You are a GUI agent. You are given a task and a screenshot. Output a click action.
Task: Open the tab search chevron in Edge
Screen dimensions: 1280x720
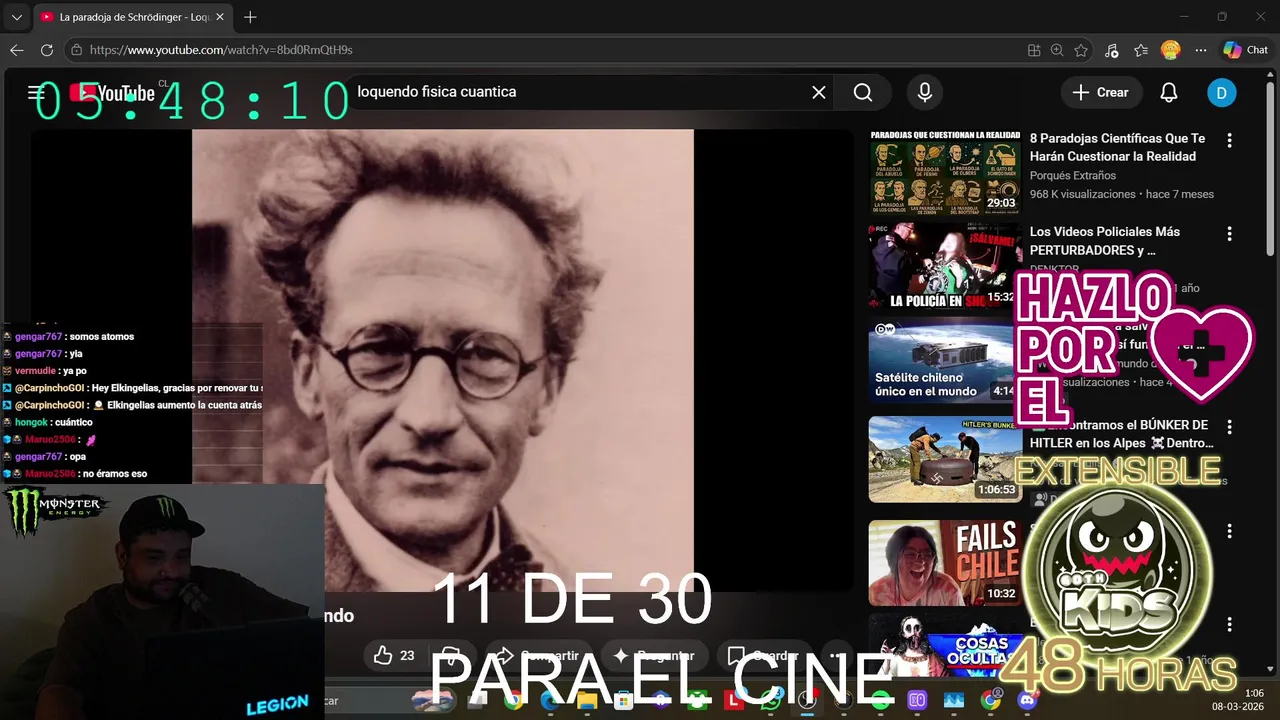click(16, 17)
